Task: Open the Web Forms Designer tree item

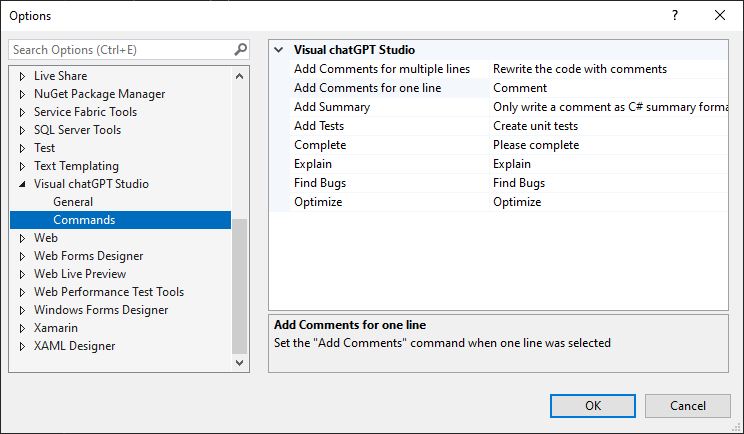Action: [88, 256]
